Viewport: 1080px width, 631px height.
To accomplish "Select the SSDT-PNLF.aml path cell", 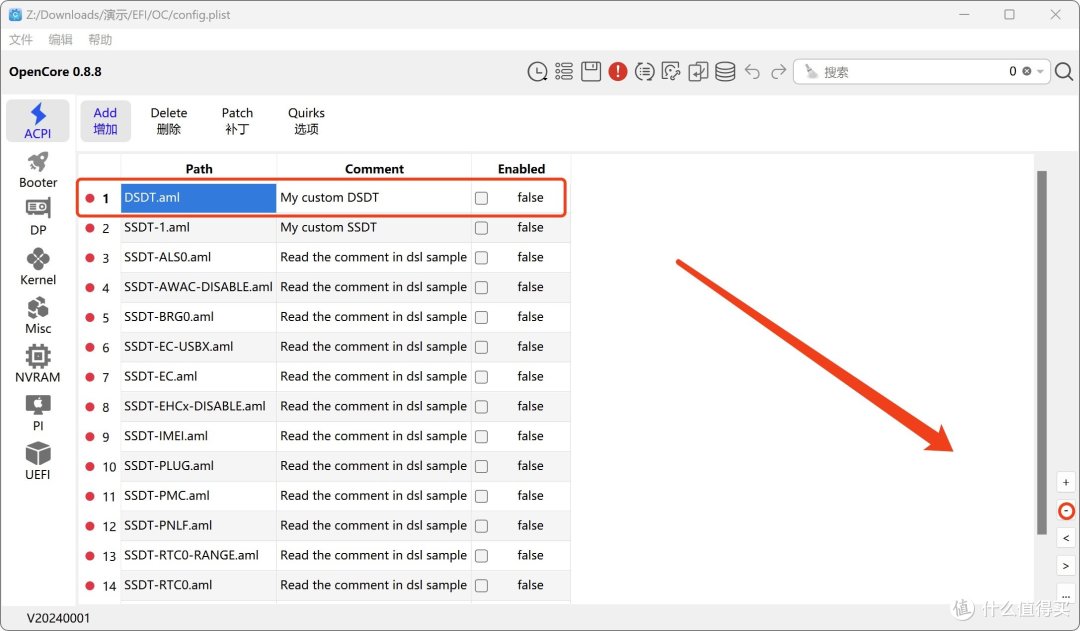I will pyautogui.click(x=198, y=526).
